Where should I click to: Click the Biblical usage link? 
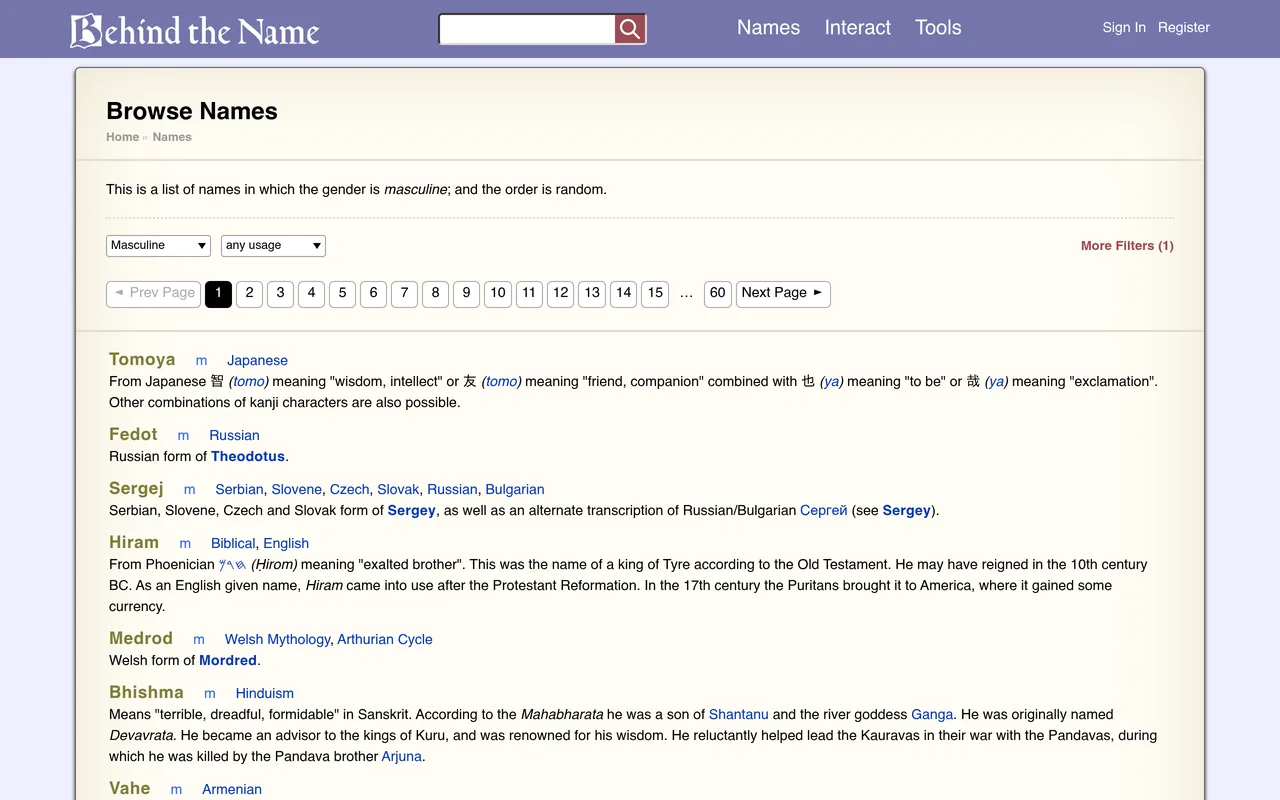233,544
